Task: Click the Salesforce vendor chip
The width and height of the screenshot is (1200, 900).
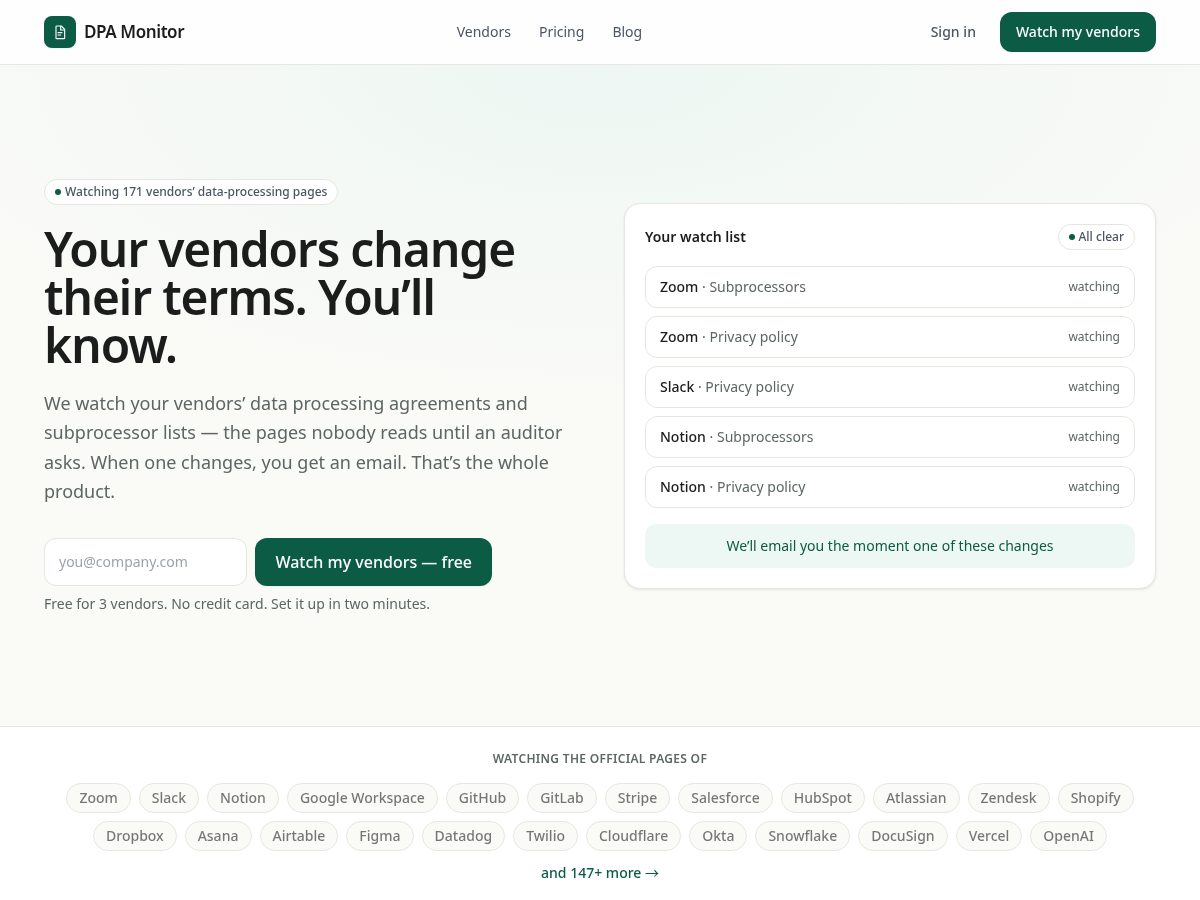Action: (725, 798)
